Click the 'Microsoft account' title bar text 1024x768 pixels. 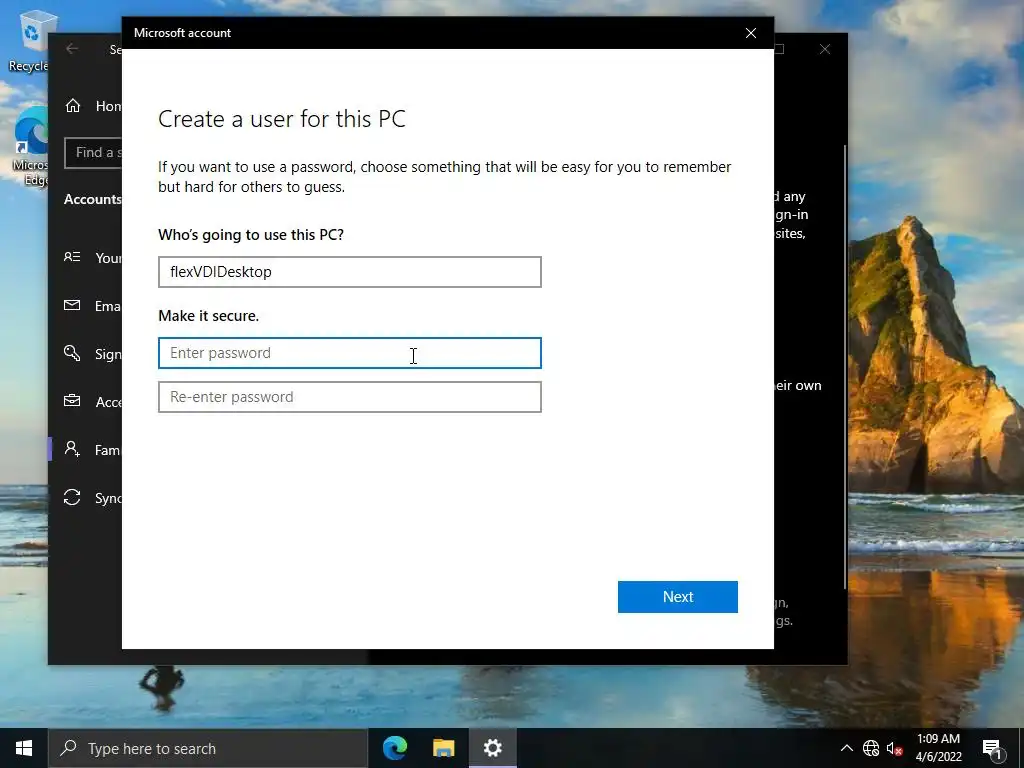(182, 33)
